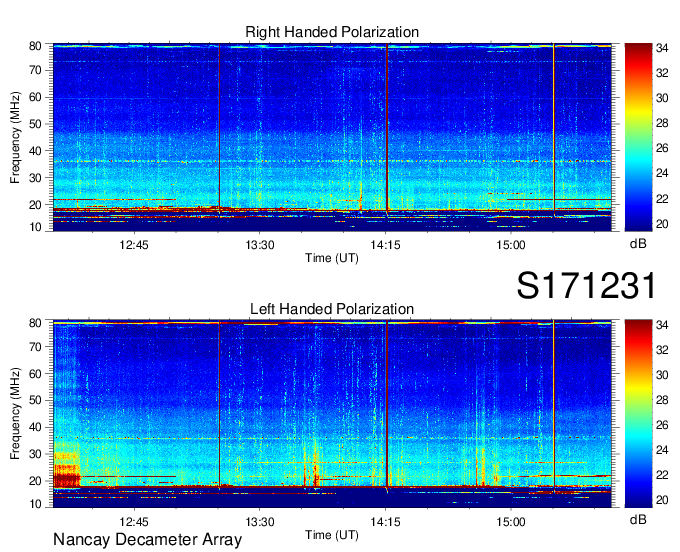
Task: Click the 50 MHz tick on Right Handed plot
Action: 35,124
